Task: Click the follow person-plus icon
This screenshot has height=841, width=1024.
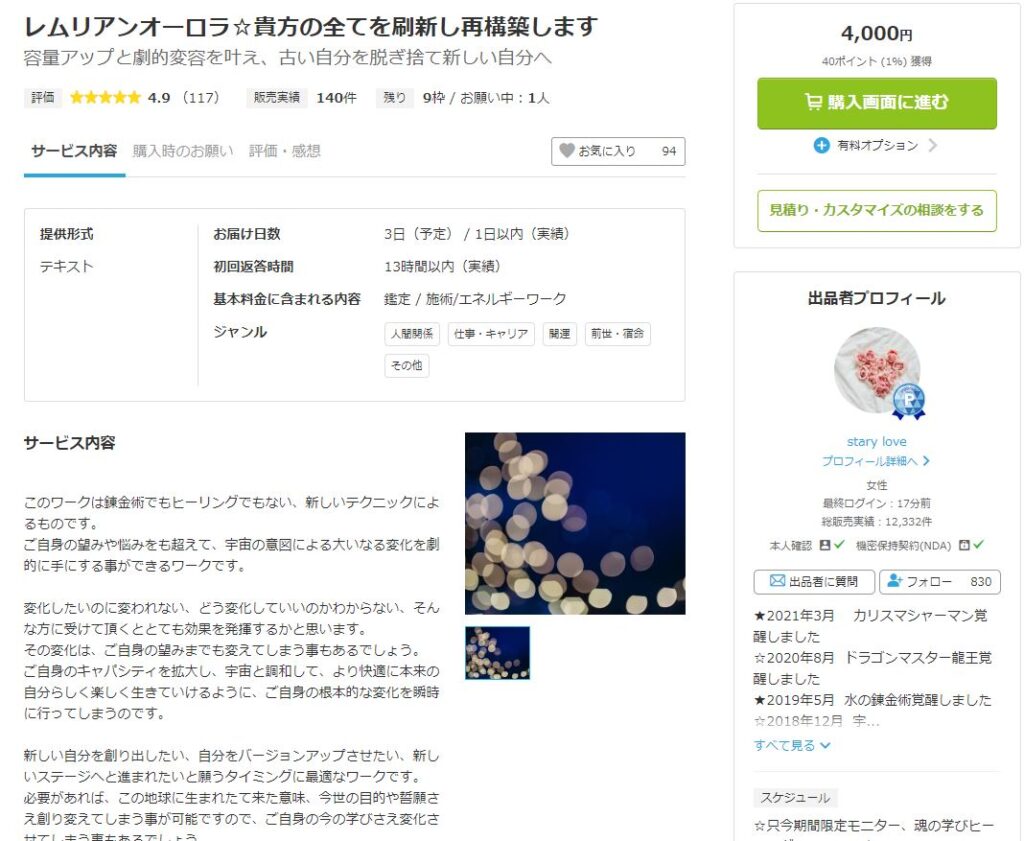Action: point(894,581)
